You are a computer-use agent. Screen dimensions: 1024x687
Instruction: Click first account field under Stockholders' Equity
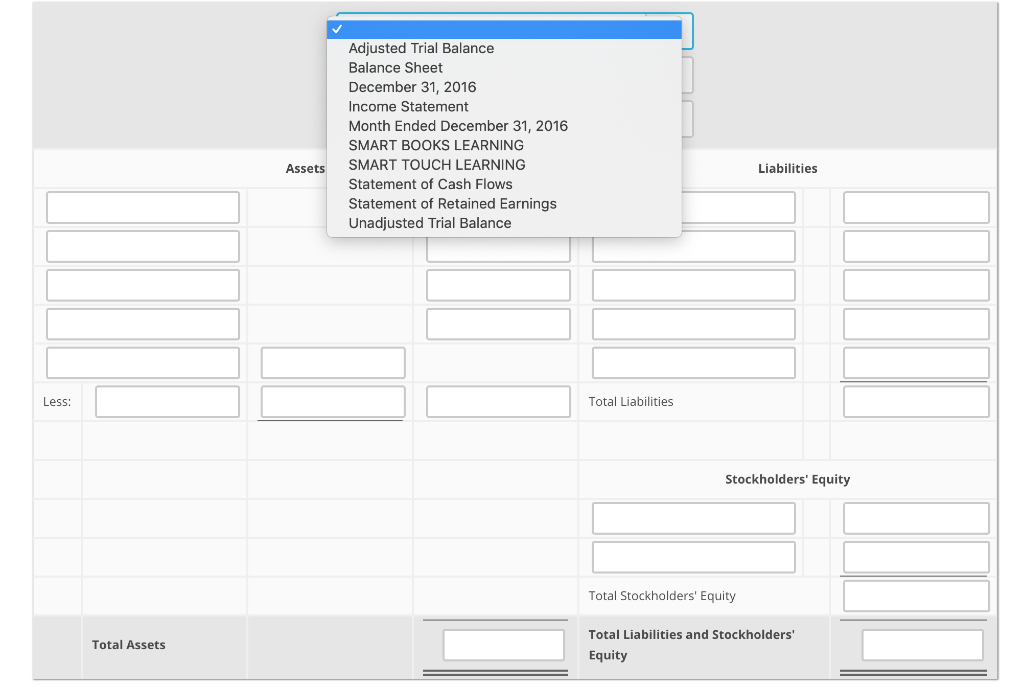(x=694, y=519)
